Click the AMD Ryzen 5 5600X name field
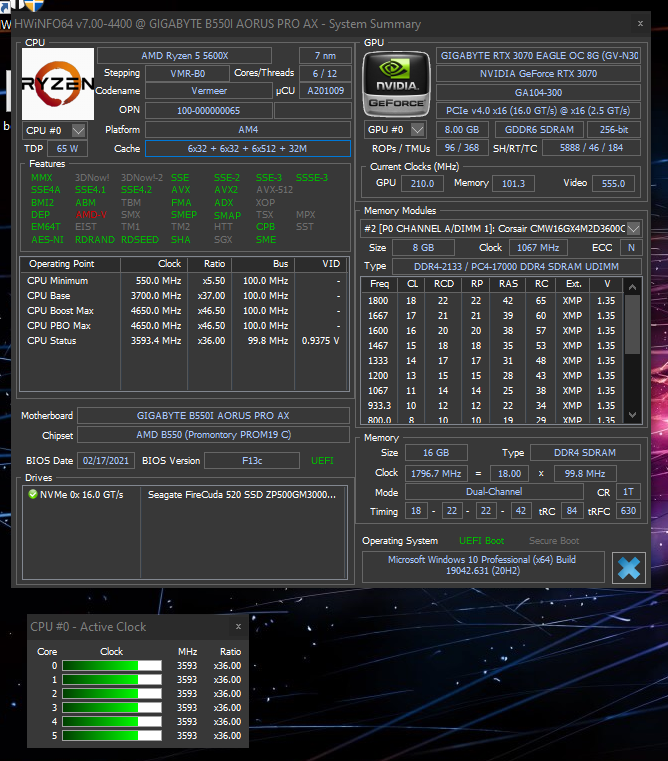Screen dimensions: 668x761 (x=184, y=55)
